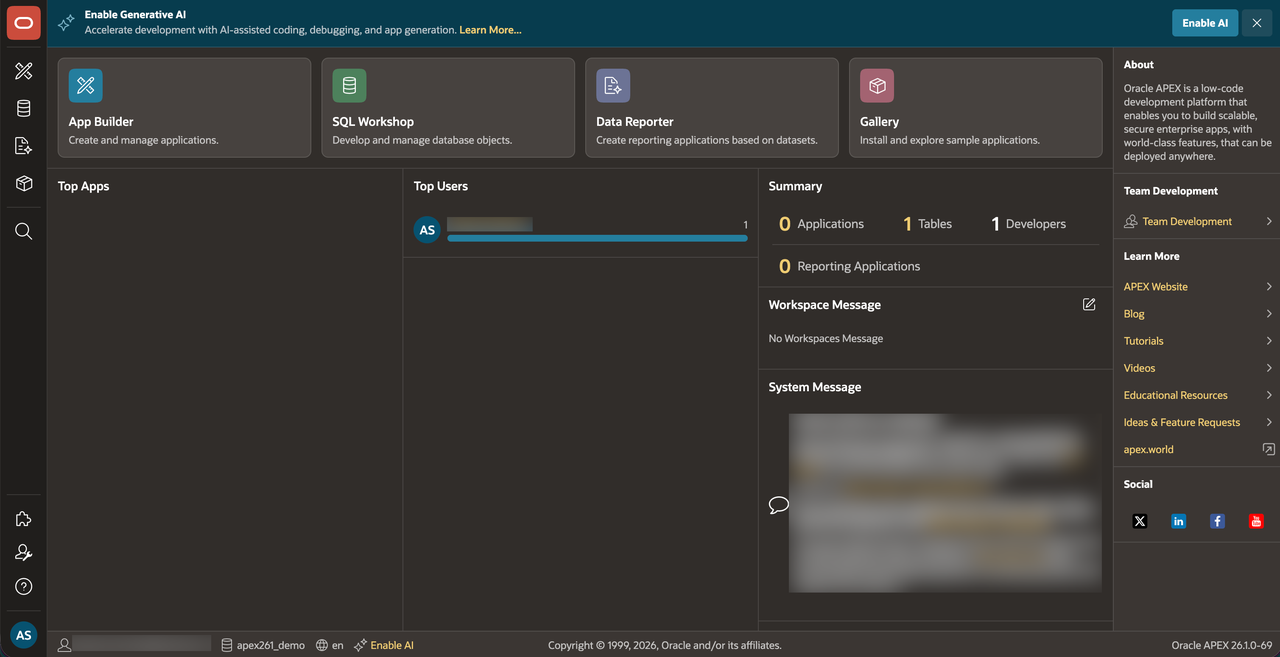The image size is (1280, 657).
Task: Open the Facebook social icon
Action: pos(1217,521)
